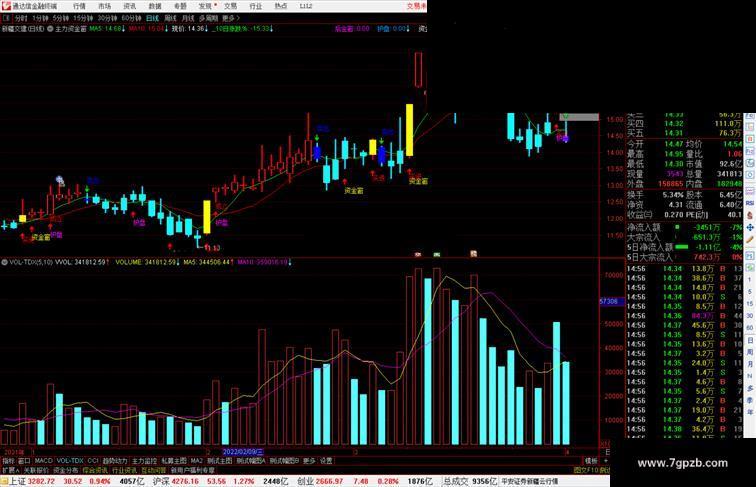756x487 pixels.
Task: Select the 日 sidebar period shortcut
Action: pos(750,340)
